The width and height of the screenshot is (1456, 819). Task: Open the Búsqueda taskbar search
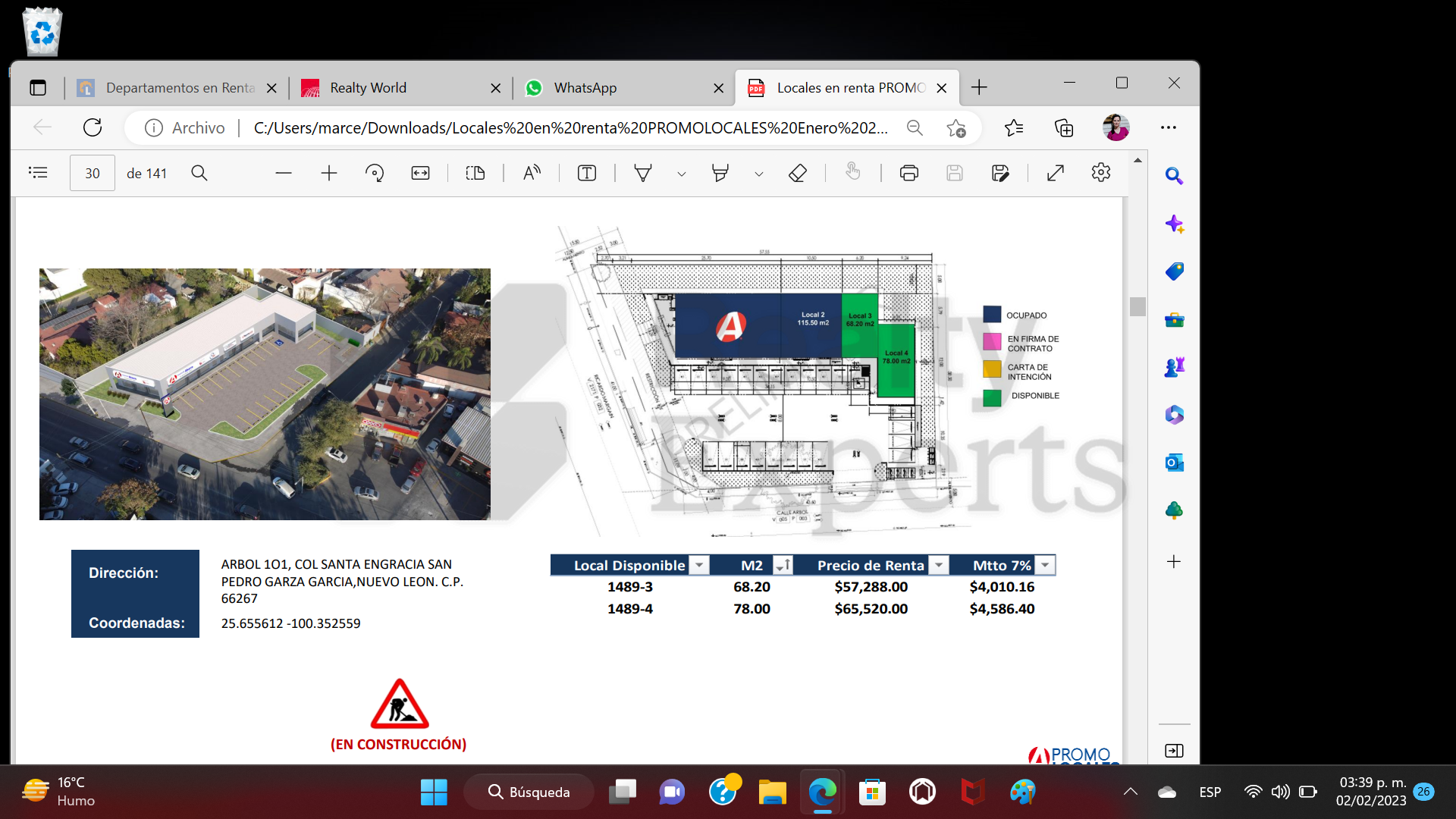529,792
